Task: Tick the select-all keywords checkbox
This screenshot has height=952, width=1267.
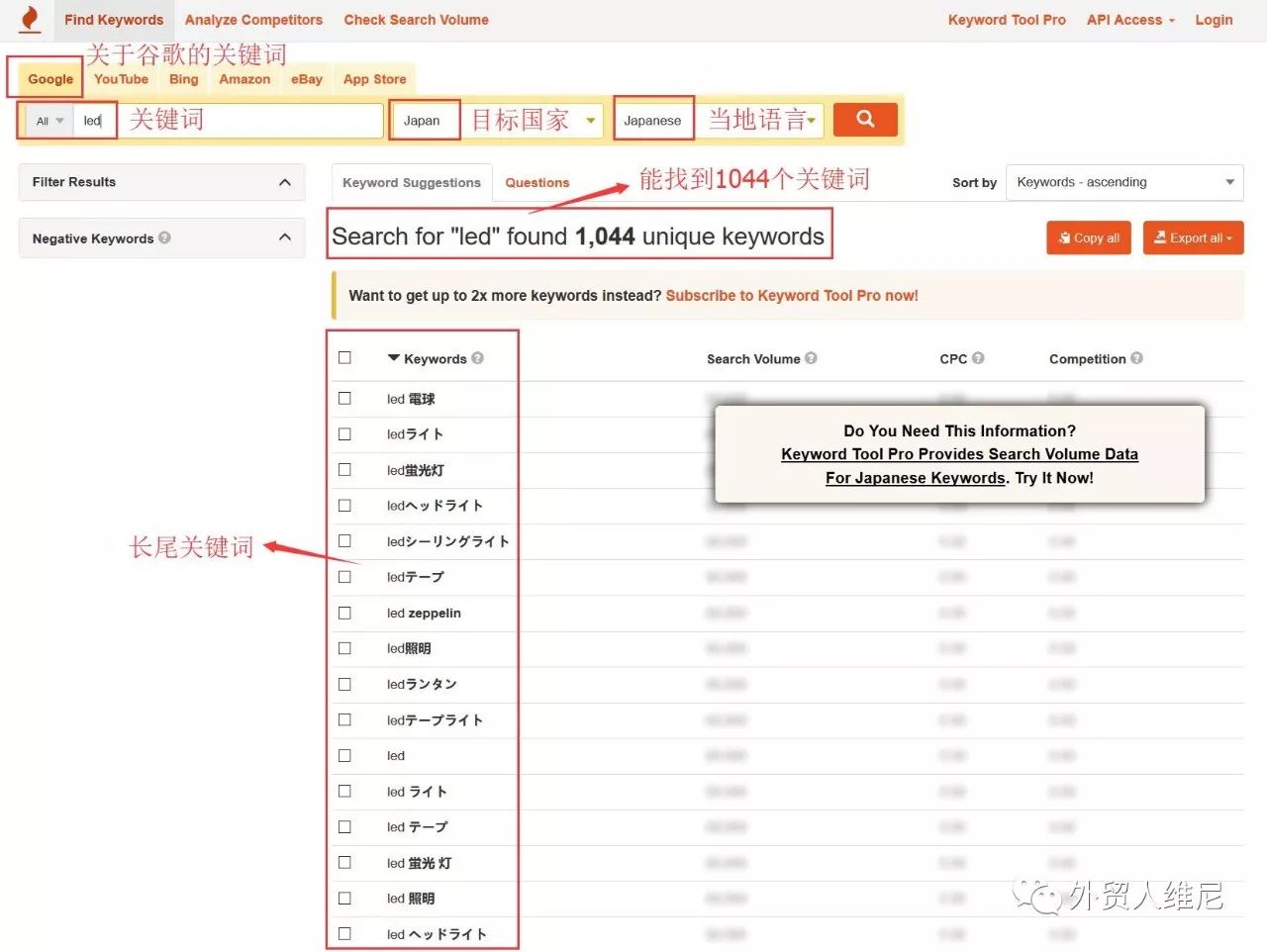Action: (344, 357)
